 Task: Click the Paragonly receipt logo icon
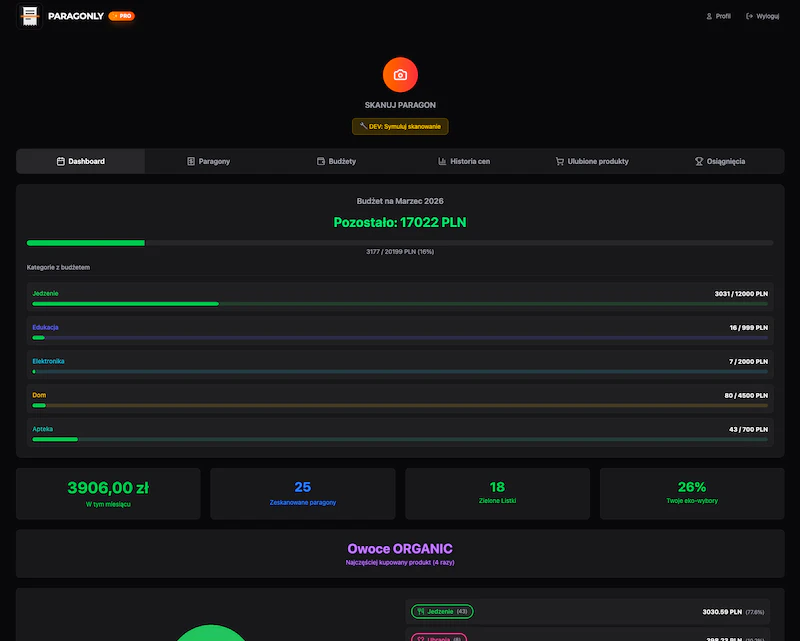(x=30, y=16)
